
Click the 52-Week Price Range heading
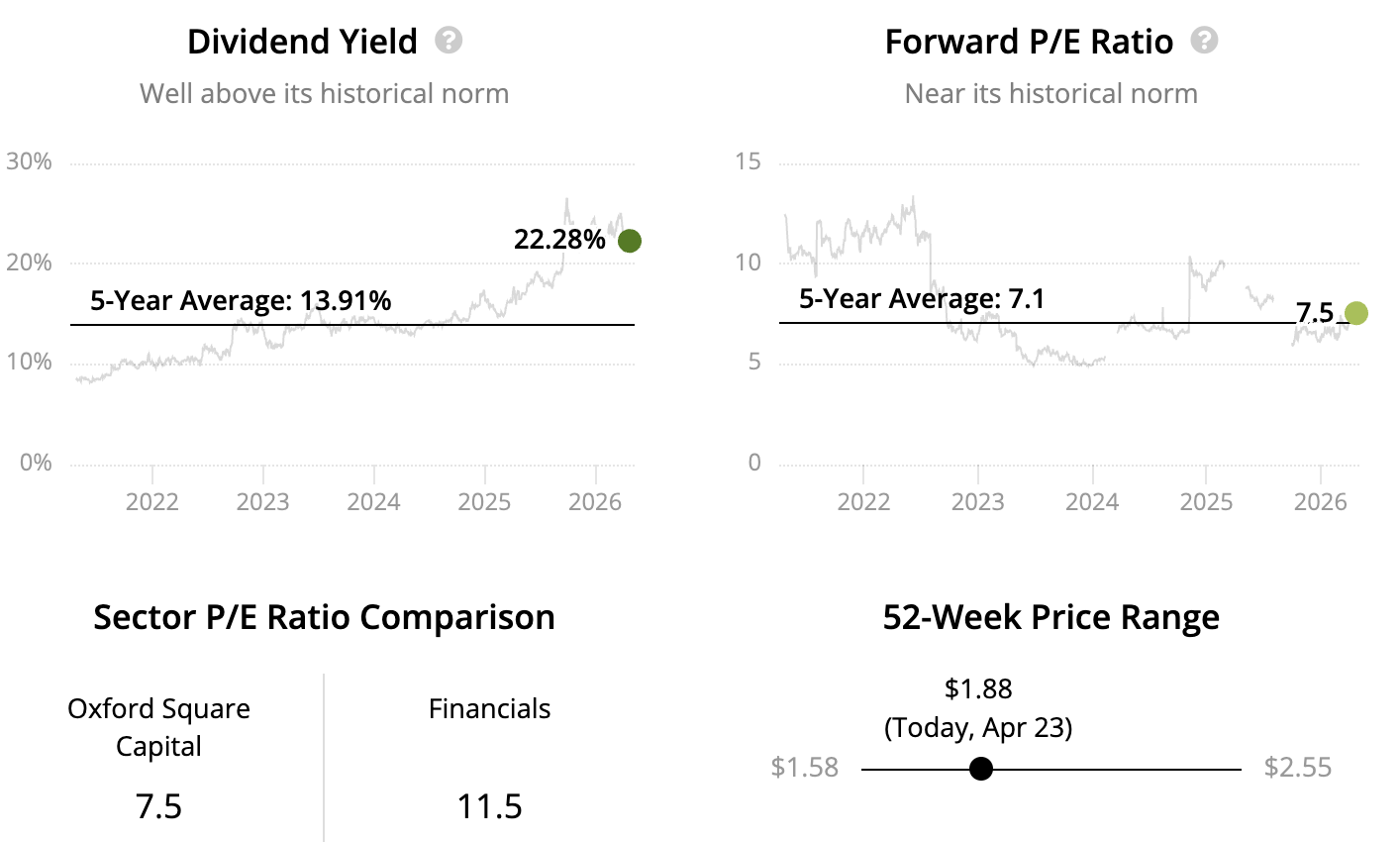click(x=1050, y=617)
